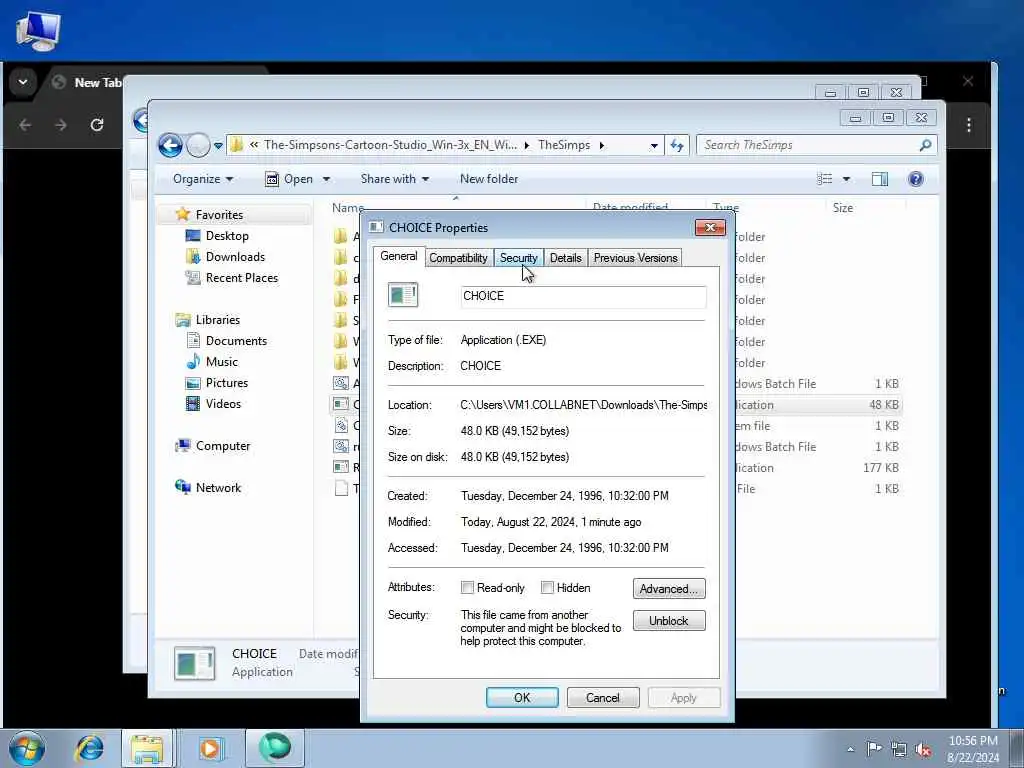Select TheSimps breadcrumb in address bar
1024x768 pixels.
(x=564, y=145)
